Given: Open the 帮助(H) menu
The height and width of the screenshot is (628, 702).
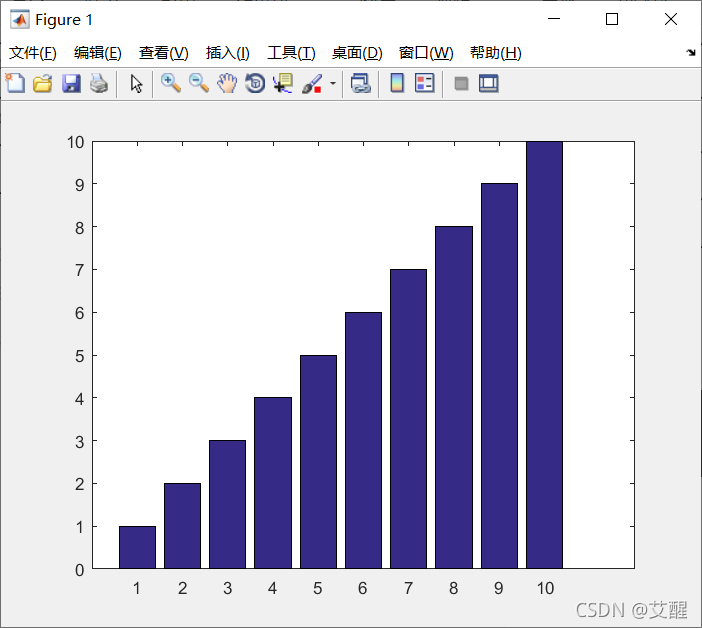Looking at the screenshot, I should click(496, 53).
